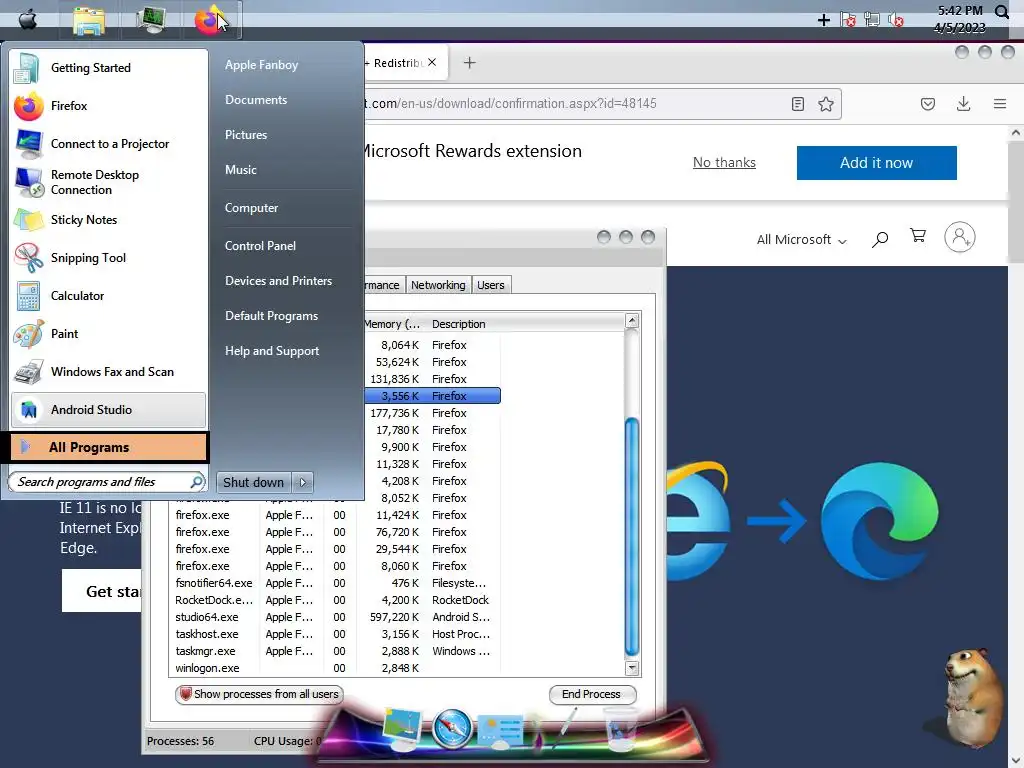1024x768 pixels.
Task: Bookmark page with star icon
Action: pos(825,104)
